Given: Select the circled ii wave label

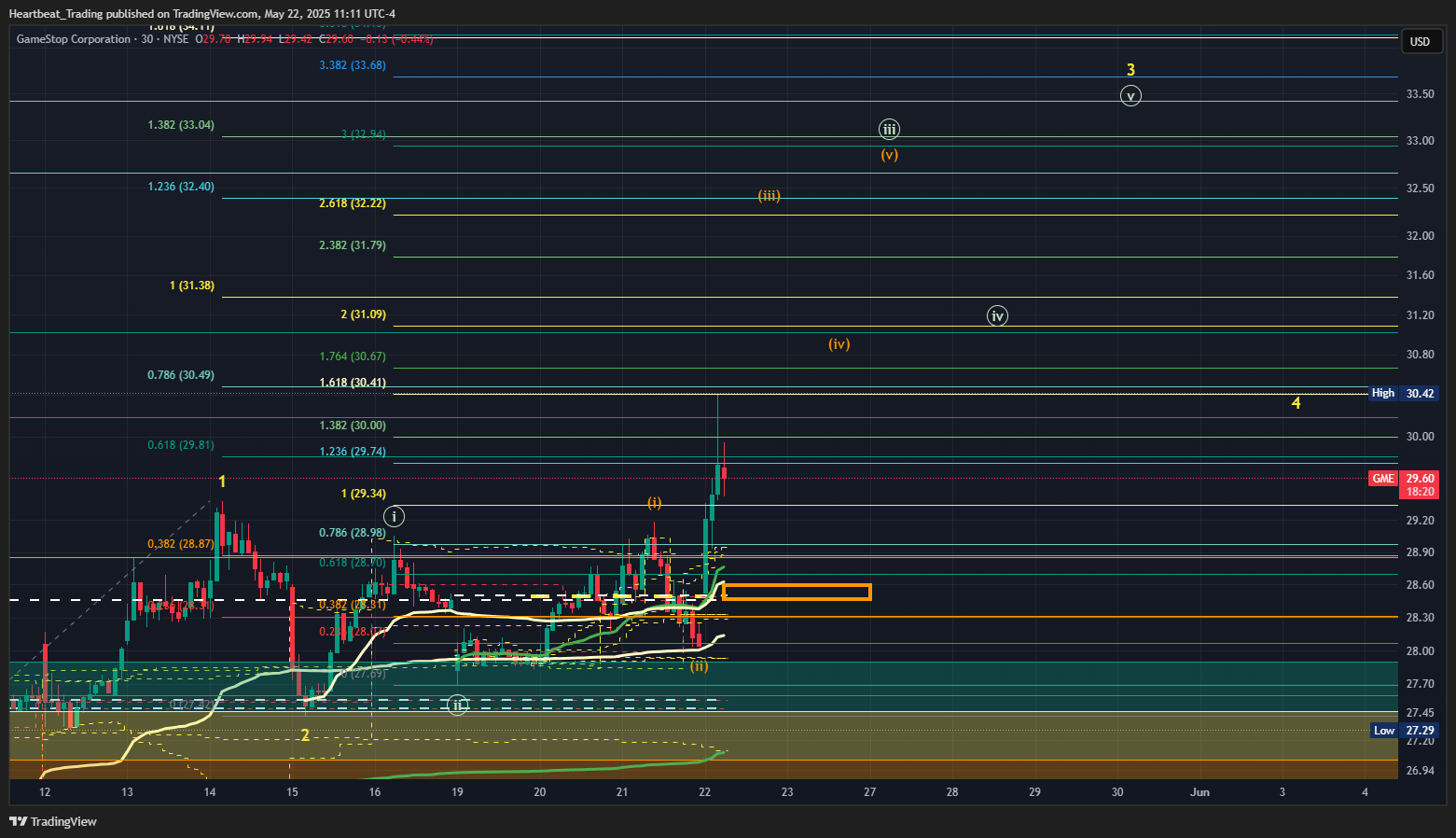Looking at the screenshot, I should [x=457, y=705].
